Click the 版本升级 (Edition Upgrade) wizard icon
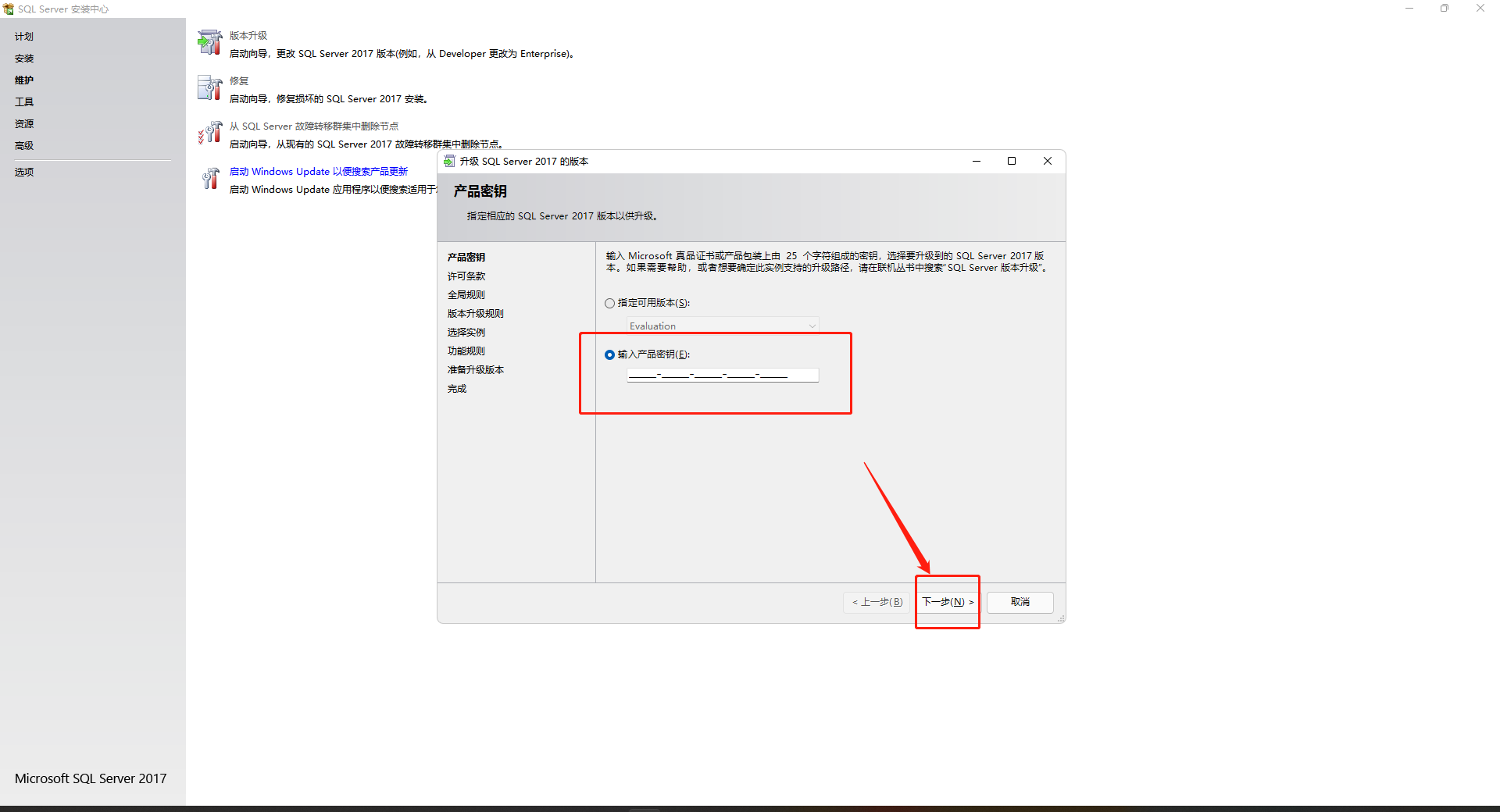The width and height of the screenshot is (1500, 812). tap(209, 43)
